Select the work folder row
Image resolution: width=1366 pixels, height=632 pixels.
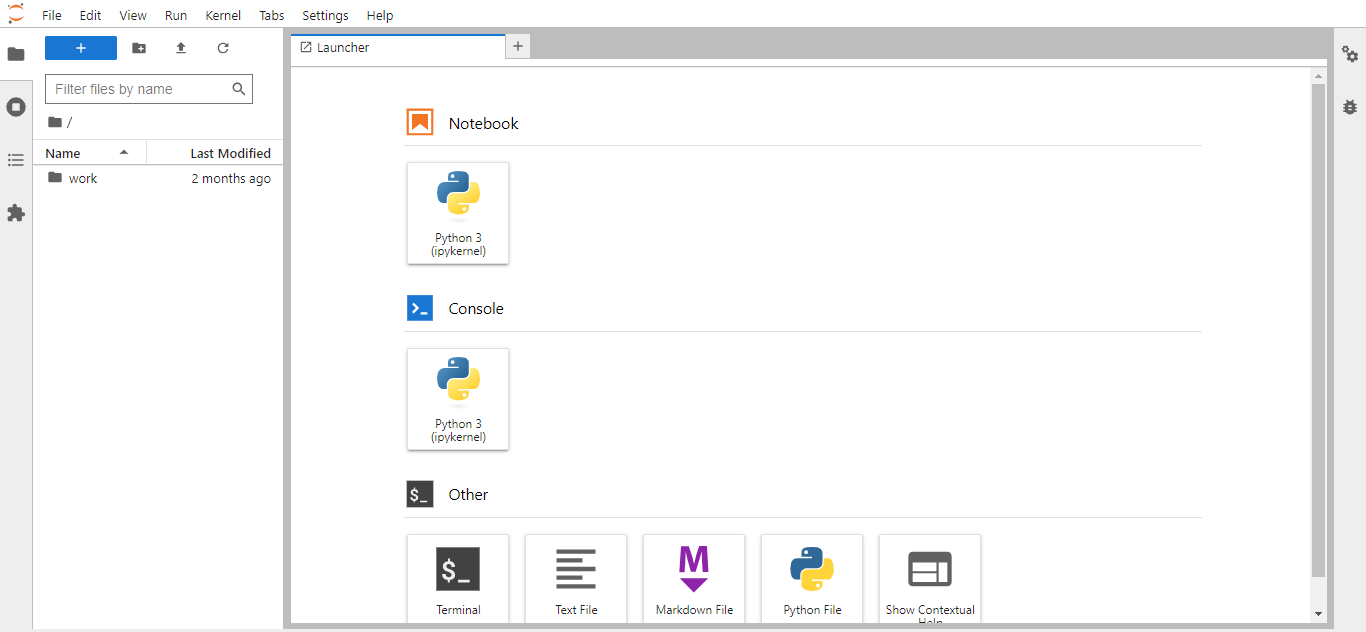pyautogui.click(x=158, y=178)
